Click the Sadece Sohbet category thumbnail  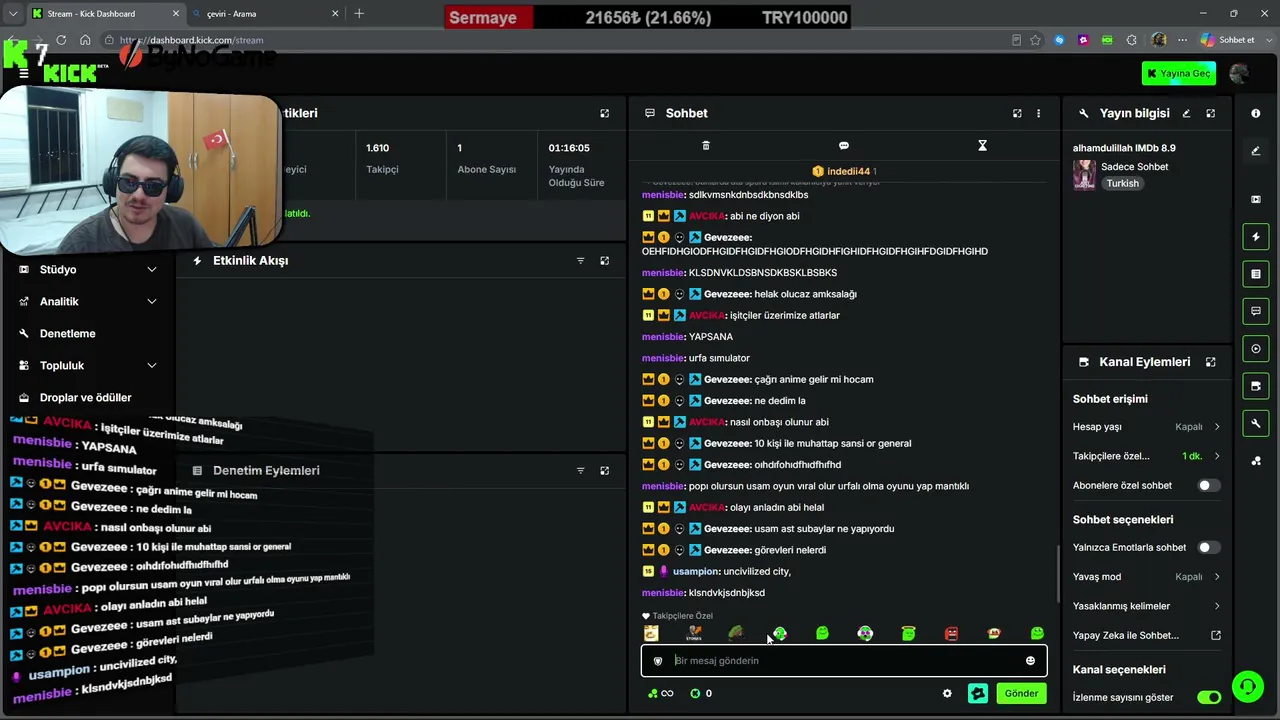click(1084, 174)
